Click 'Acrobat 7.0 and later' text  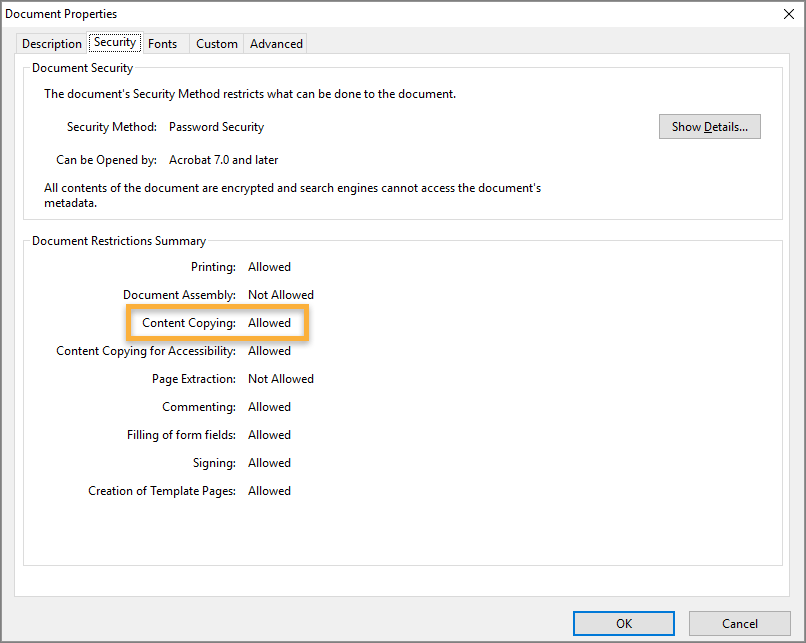click(x=224, y=160)
